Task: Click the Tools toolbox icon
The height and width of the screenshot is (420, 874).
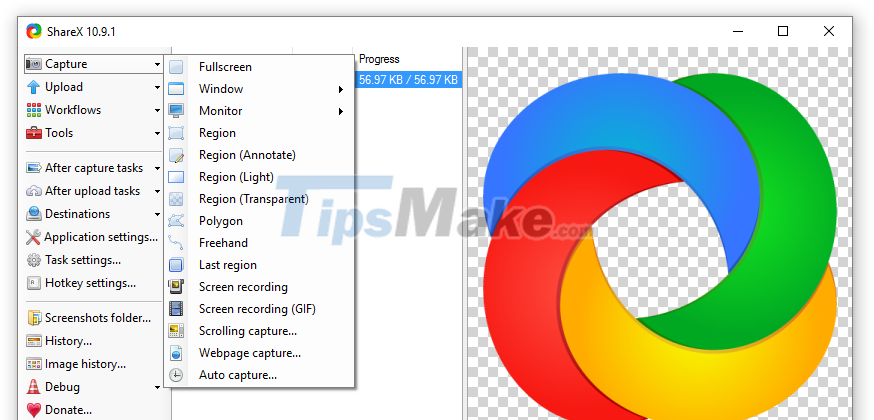Action: (x=34, y=133)
